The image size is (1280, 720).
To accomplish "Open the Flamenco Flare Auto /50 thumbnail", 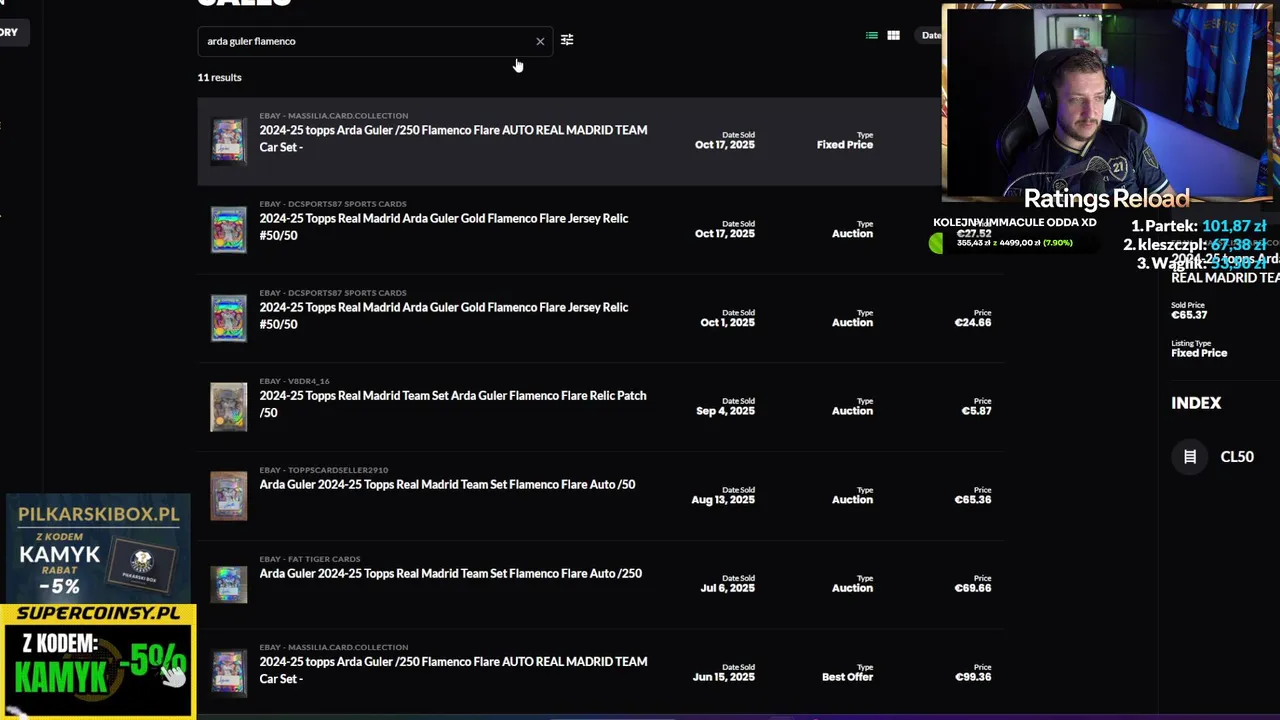I will (228, 496).
